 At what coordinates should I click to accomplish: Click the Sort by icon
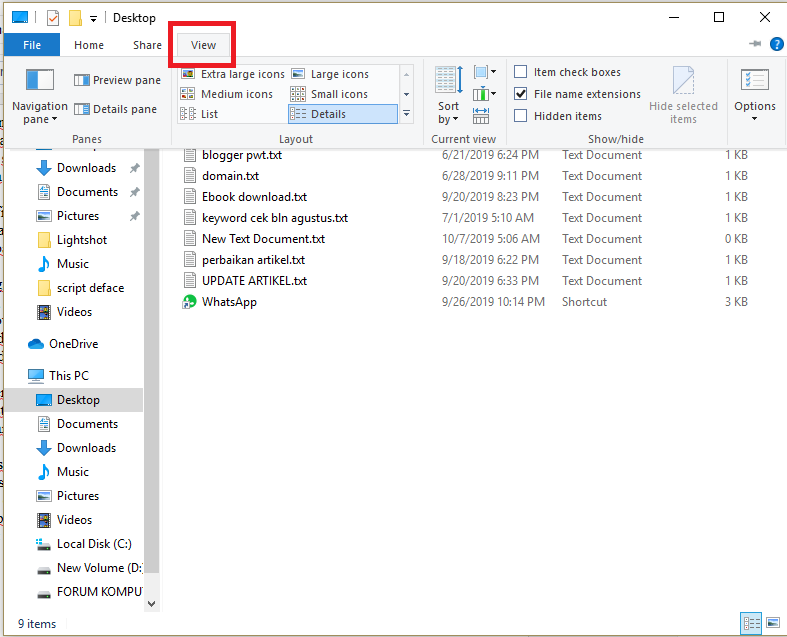pos(449,80)
